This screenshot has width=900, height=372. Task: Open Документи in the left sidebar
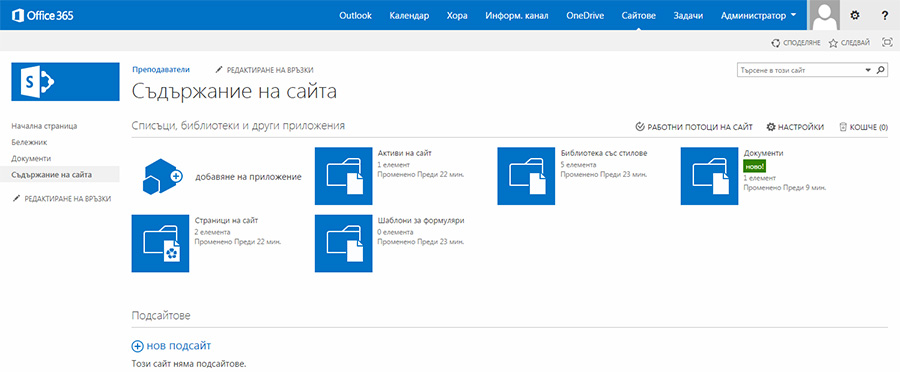(31, 158)
